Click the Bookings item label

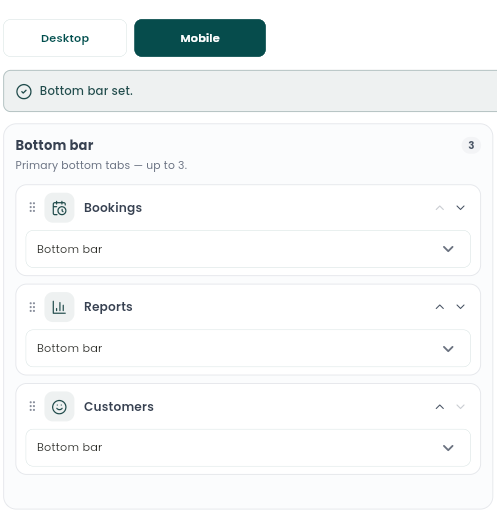(113, 208)
